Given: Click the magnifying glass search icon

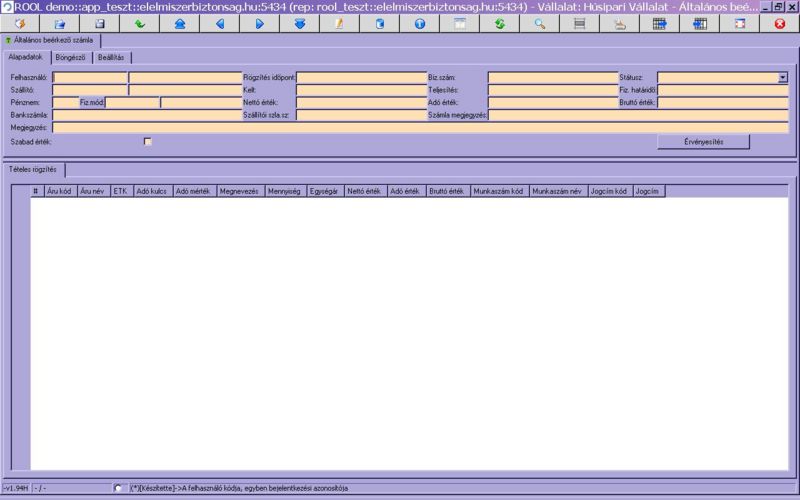Looking at the screenshot, I should click(539, 23).
